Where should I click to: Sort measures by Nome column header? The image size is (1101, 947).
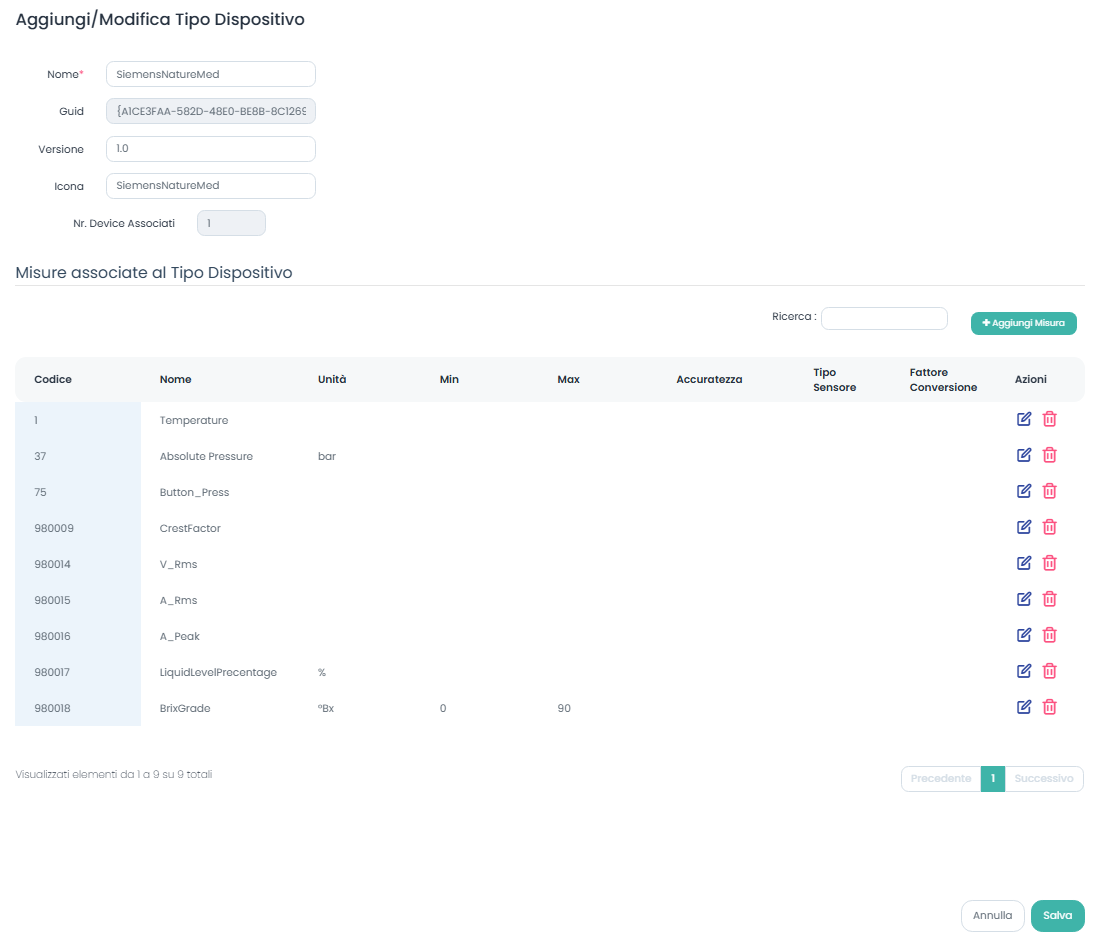pos(175,380)
